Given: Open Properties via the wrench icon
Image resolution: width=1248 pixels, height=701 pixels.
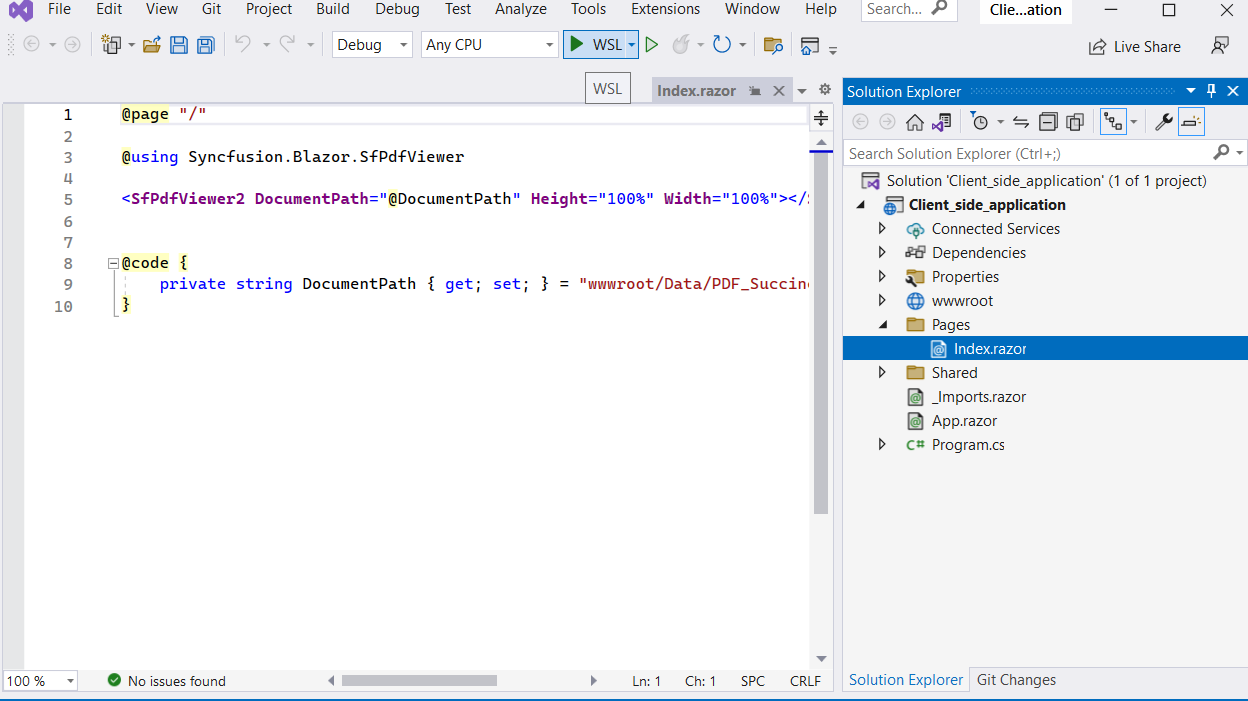Looking at the screenshot, I should point(1164,121).
